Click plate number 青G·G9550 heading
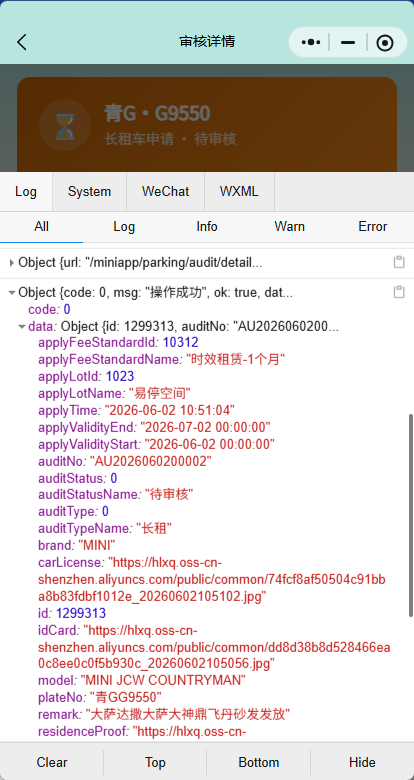This screenshot has width=414, height=780. tap(157, 113)
